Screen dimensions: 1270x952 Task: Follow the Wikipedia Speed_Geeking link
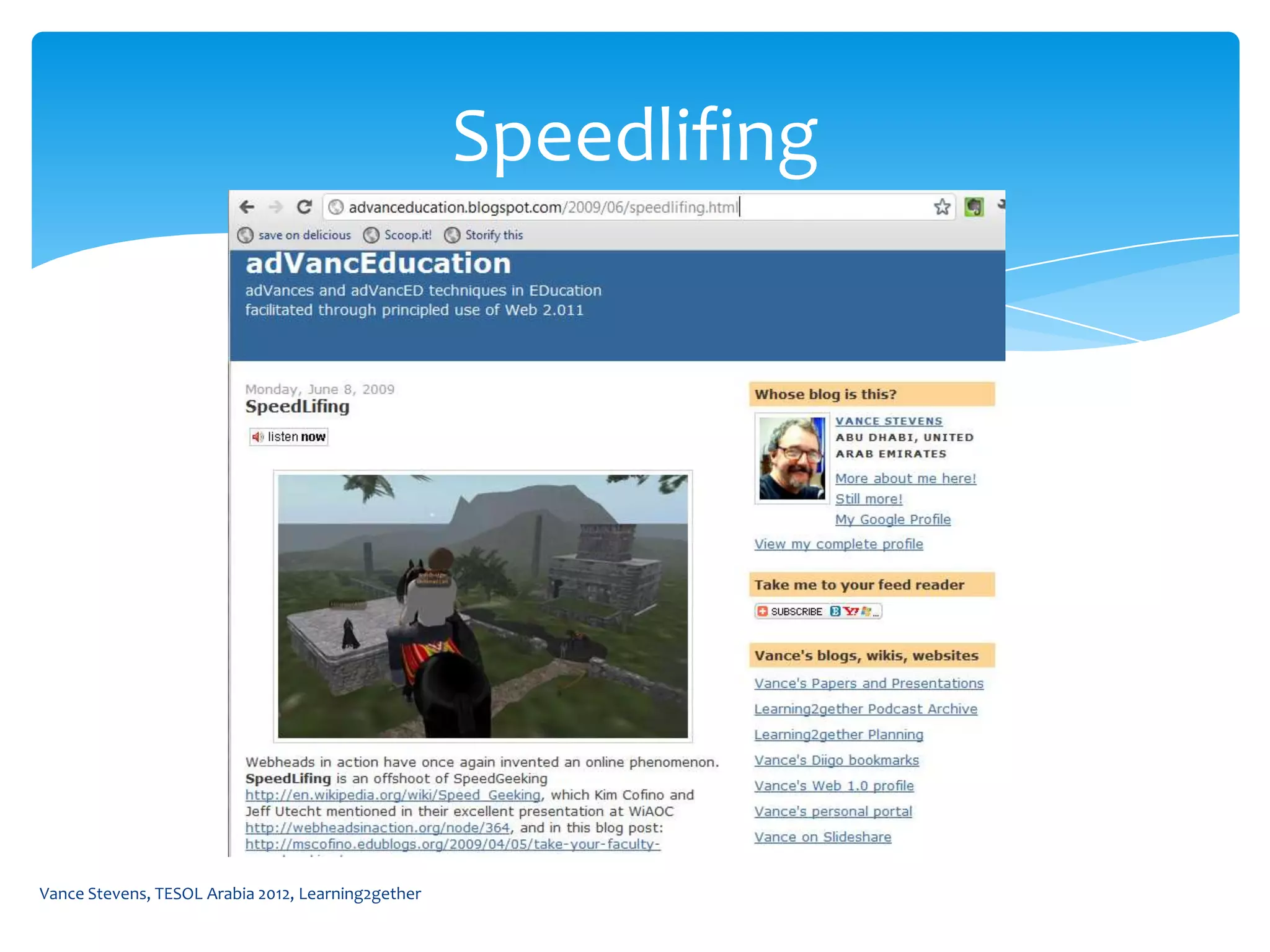coord(393,795)
